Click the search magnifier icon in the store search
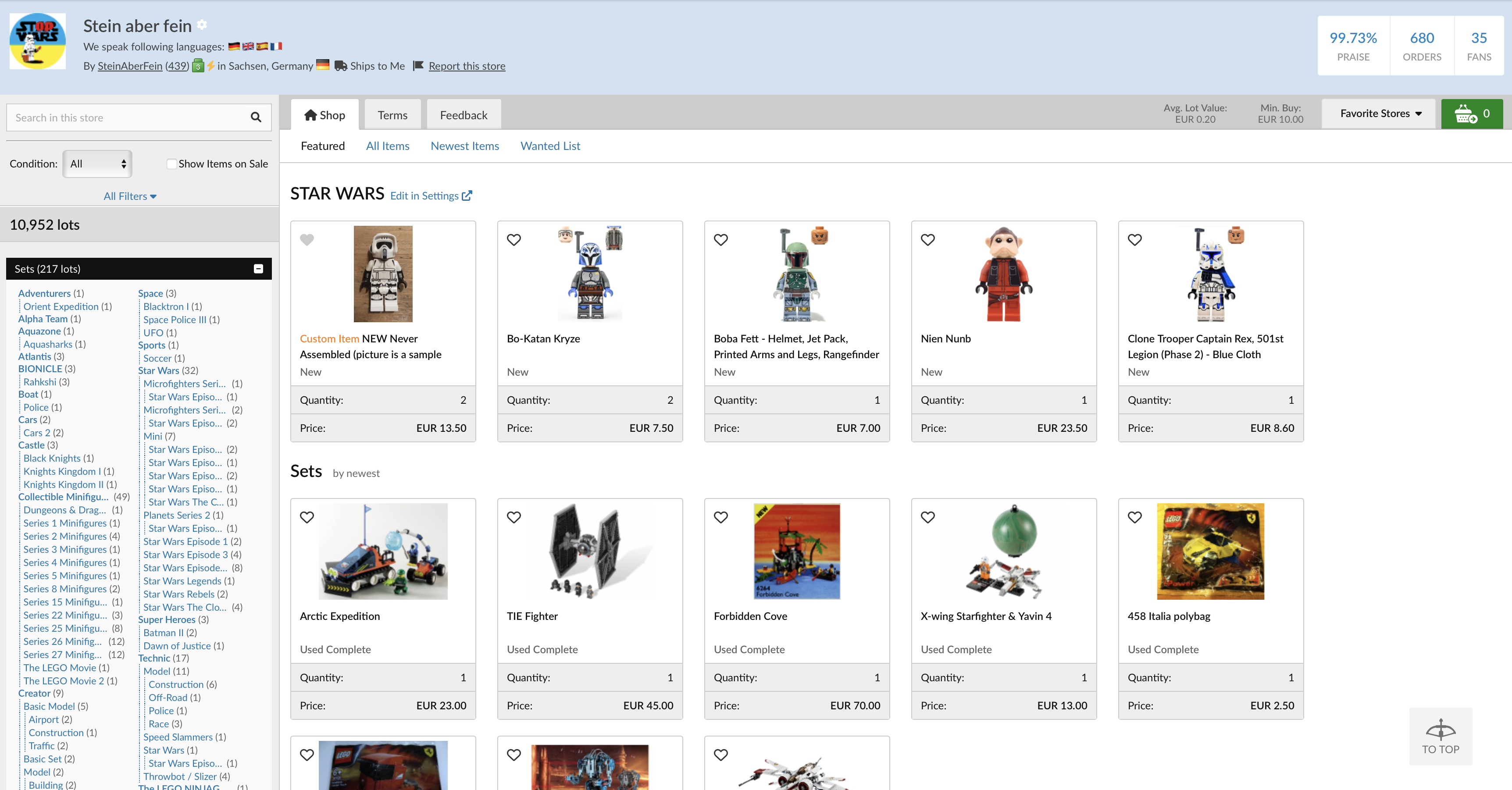This screenshot has height=790, width=1512. point(257,117)
